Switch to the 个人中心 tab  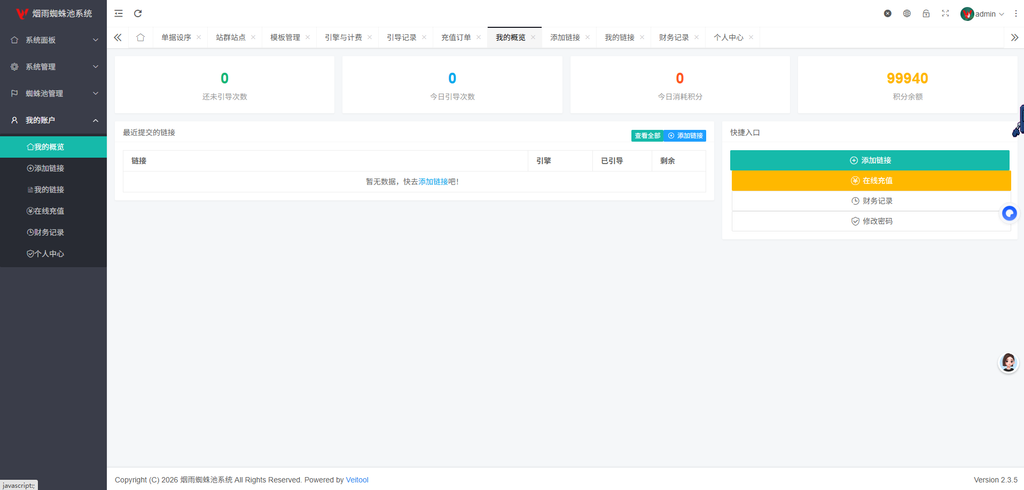click(728, 37)
